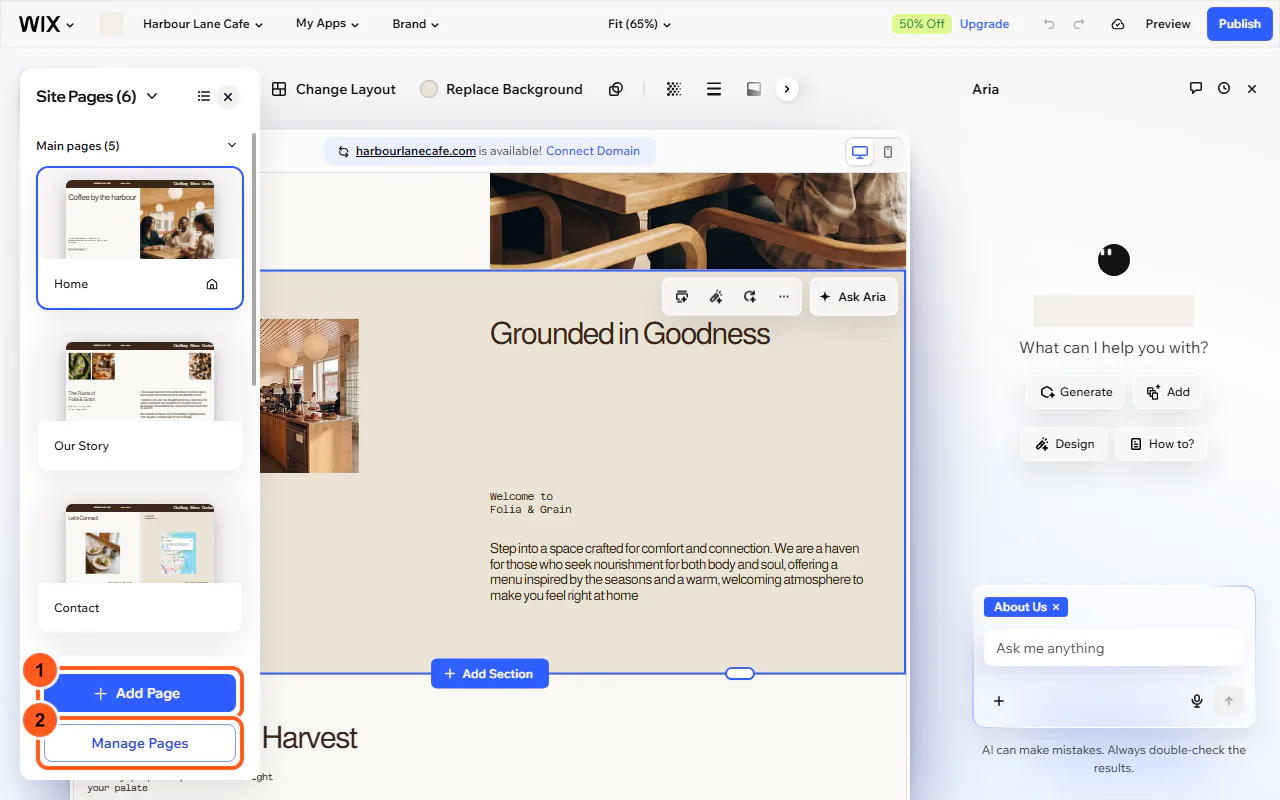The width and height of the screenshot is (1280, 800).
Task: Click the Site Pages panel scrollbar
Action: (x=254, y=260)
